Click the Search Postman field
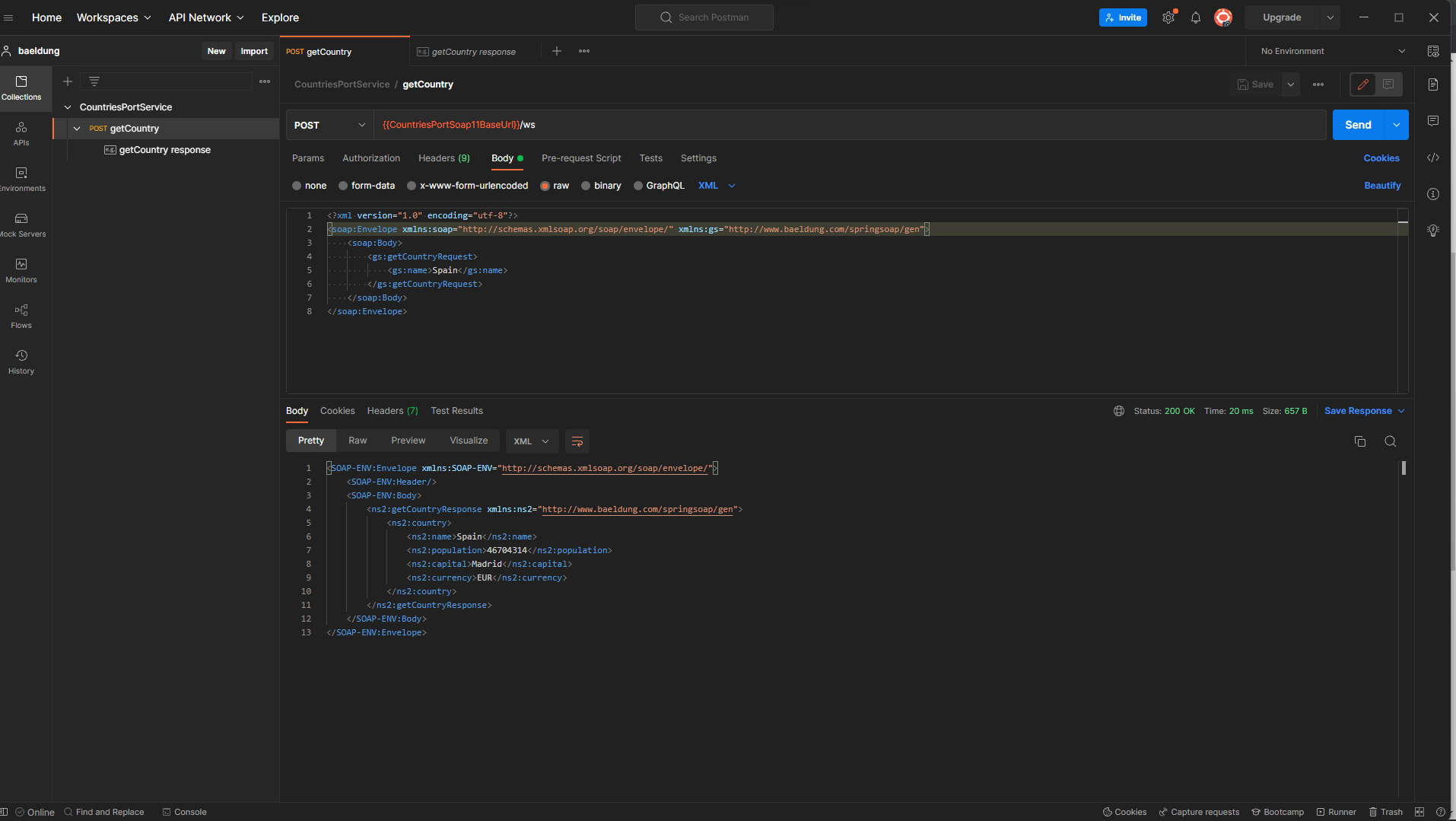 pyautogui.click(x=704, y=18)
